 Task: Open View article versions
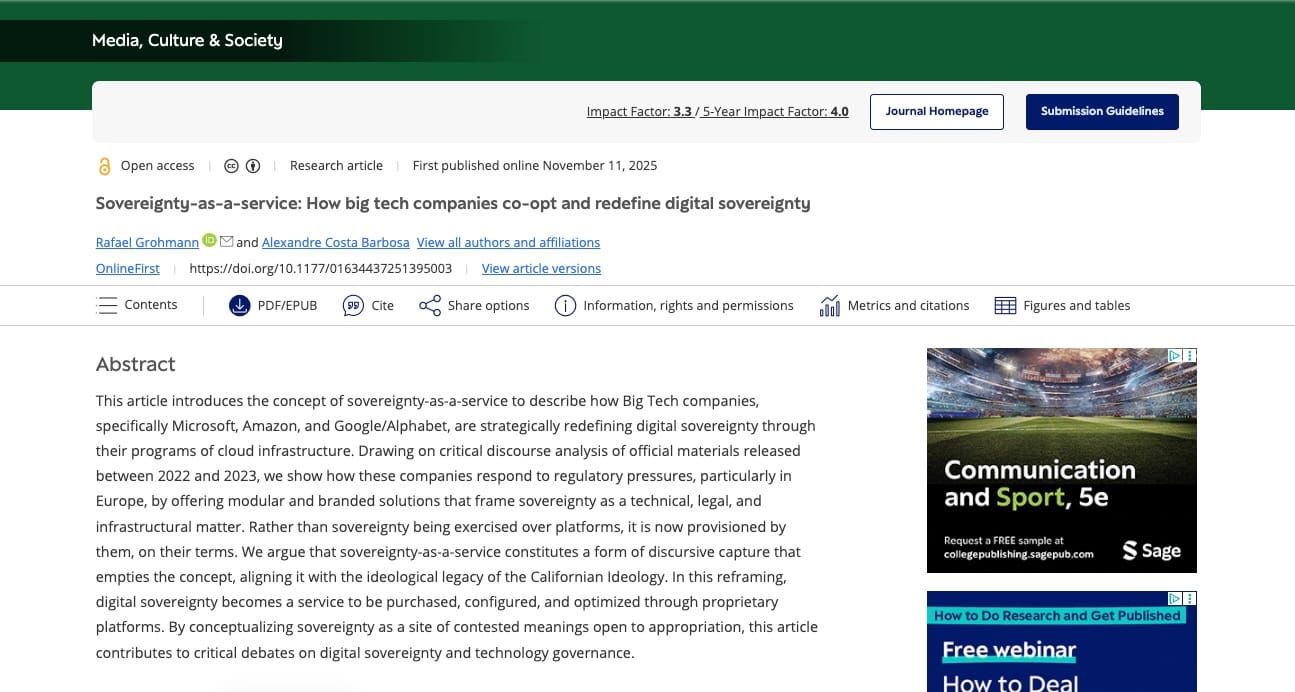tap(541, 268)
